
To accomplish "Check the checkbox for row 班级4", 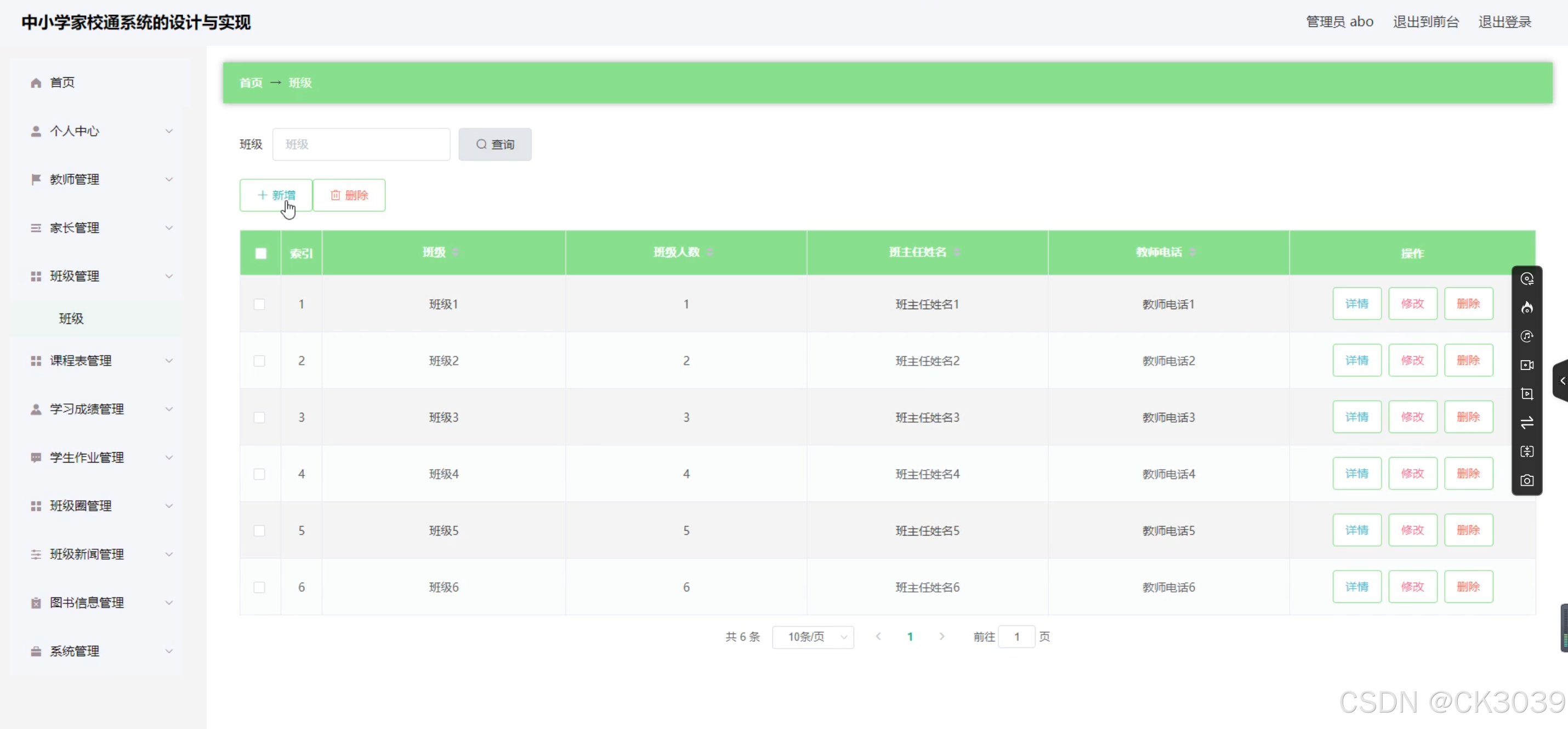I will tap(259, 474).
